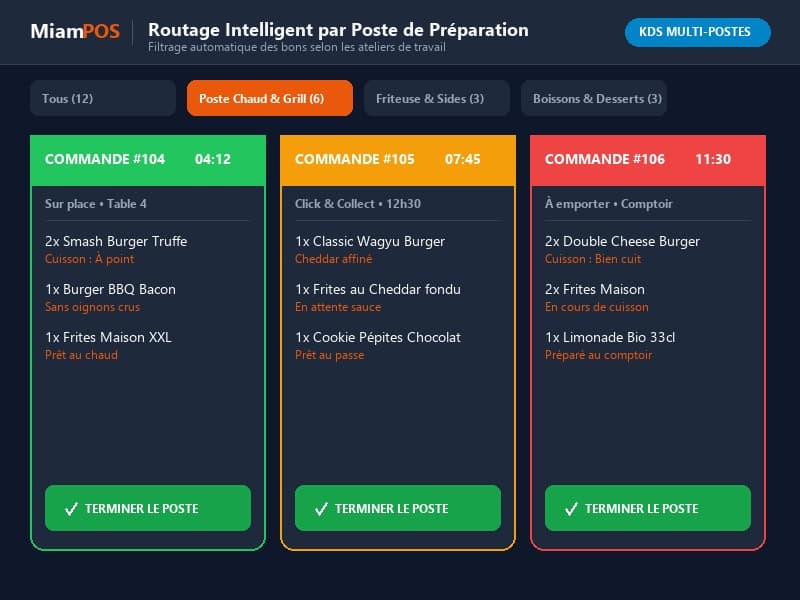Image resolution: width=800 pixels, height=600 pixels.
Task: Click the status 'En cours de cuisson'
Action: 597,307
